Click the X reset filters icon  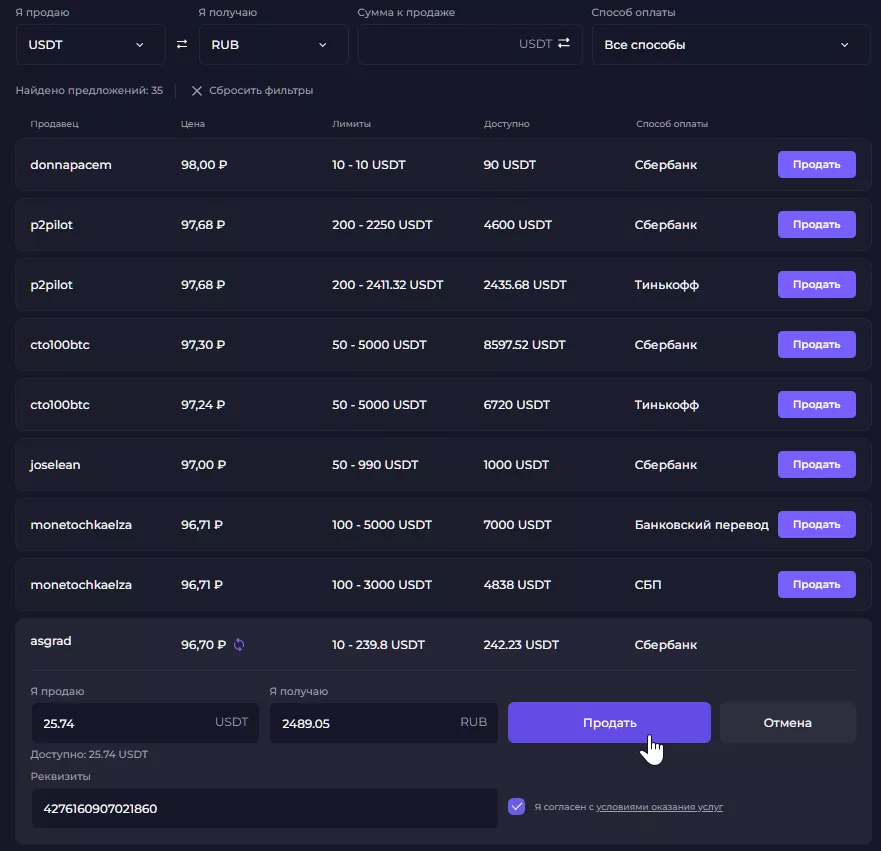(197, 91)
